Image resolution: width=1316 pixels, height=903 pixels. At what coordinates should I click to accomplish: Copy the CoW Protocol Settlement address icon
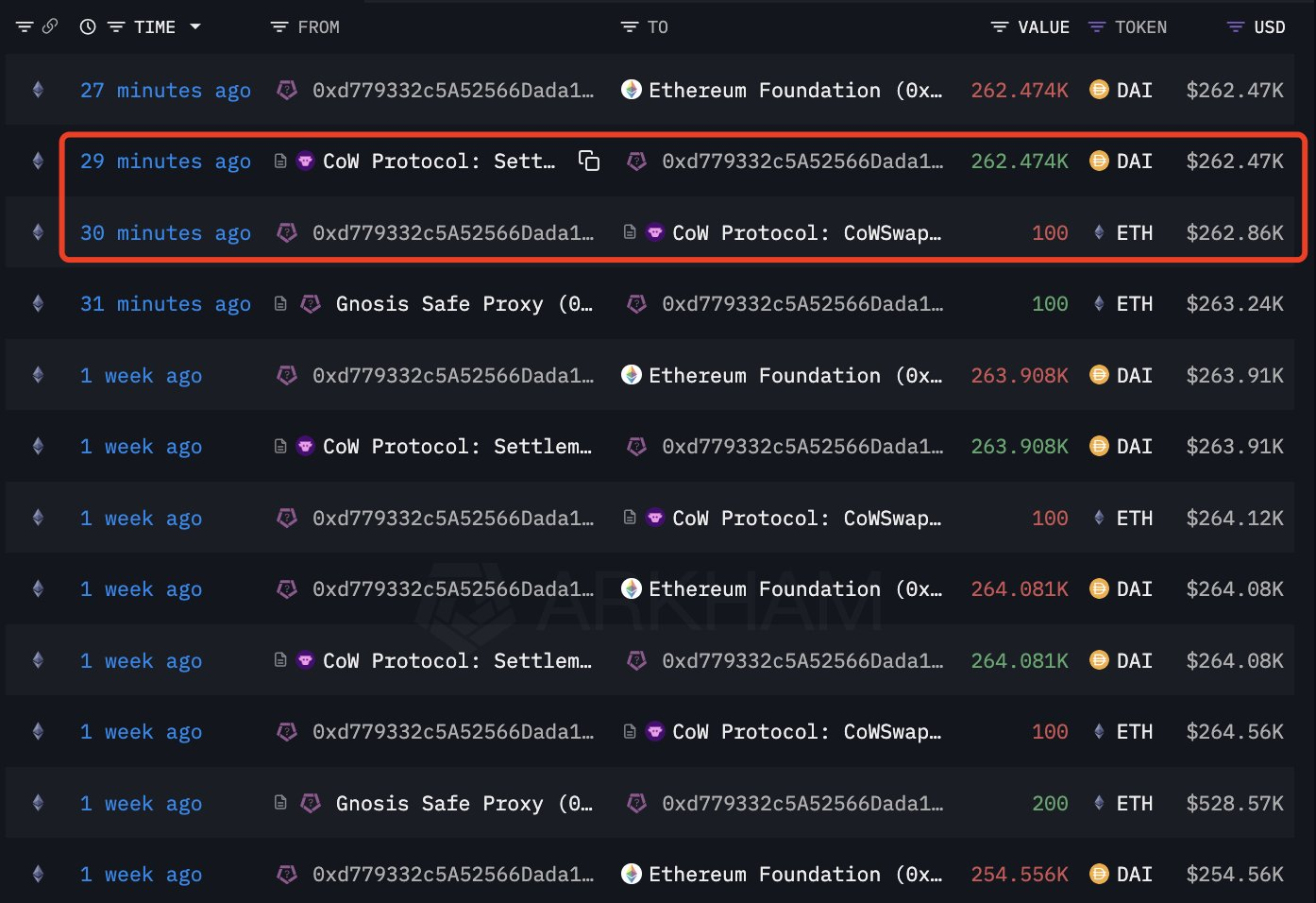click(589, 162)
